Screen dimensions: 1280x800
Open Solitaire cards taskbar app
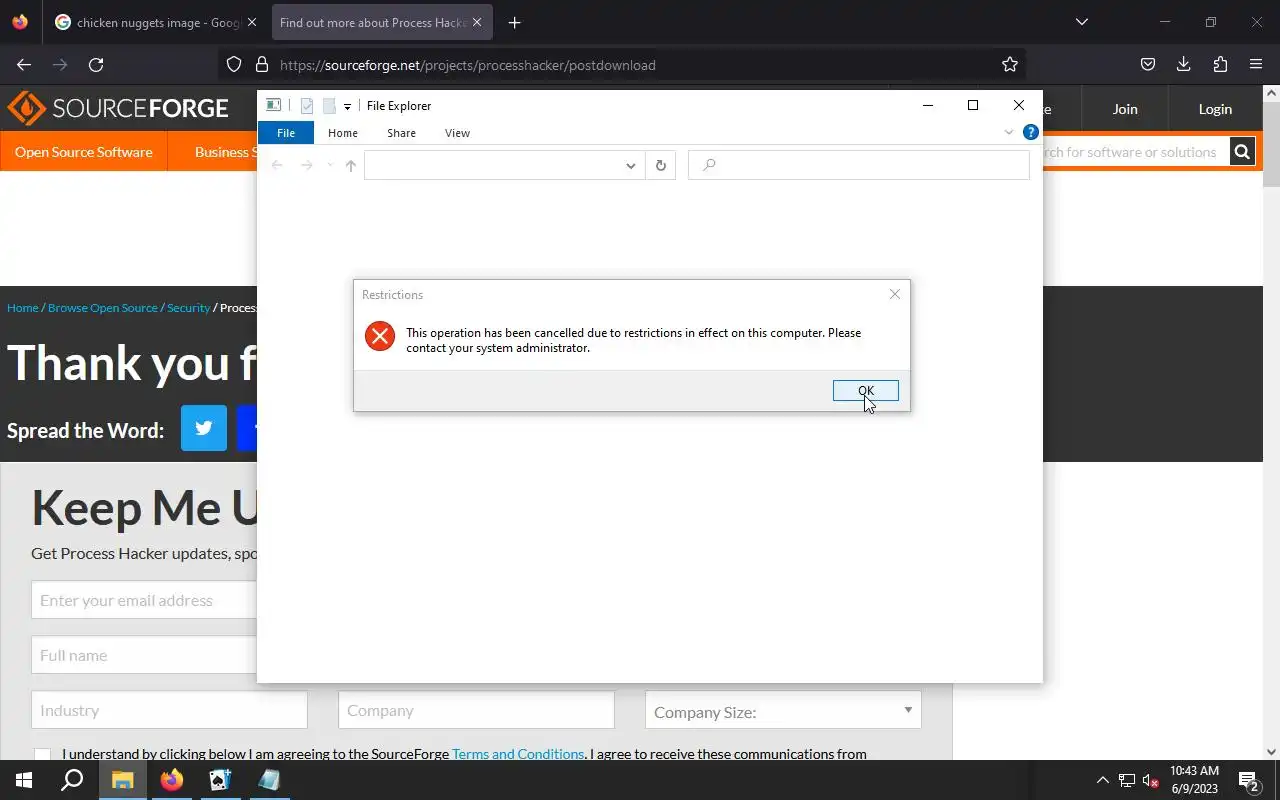click(x=220, y=780)
